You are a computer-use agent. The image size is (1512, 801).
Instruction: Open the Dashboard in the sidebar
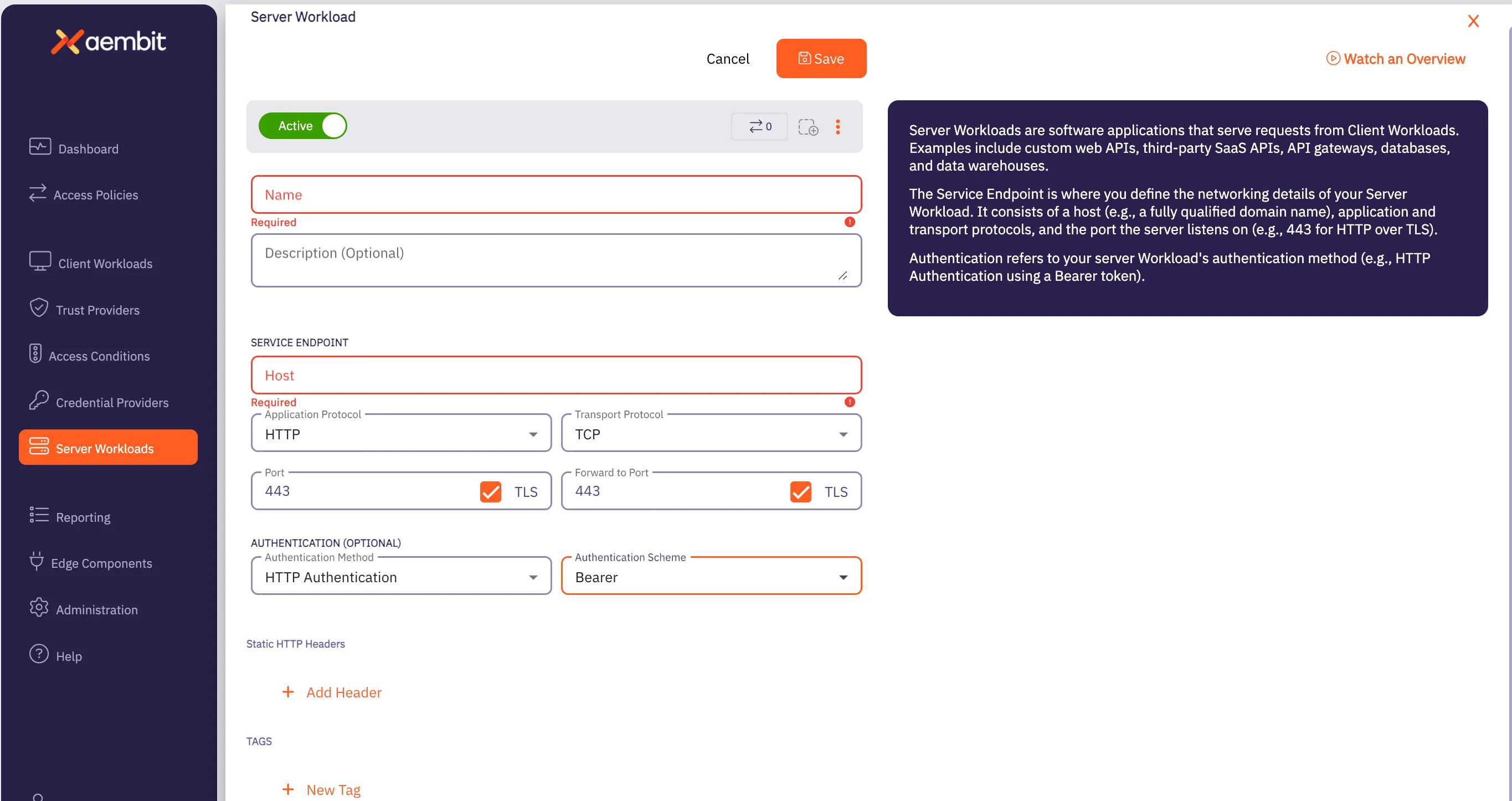point(88,148)
